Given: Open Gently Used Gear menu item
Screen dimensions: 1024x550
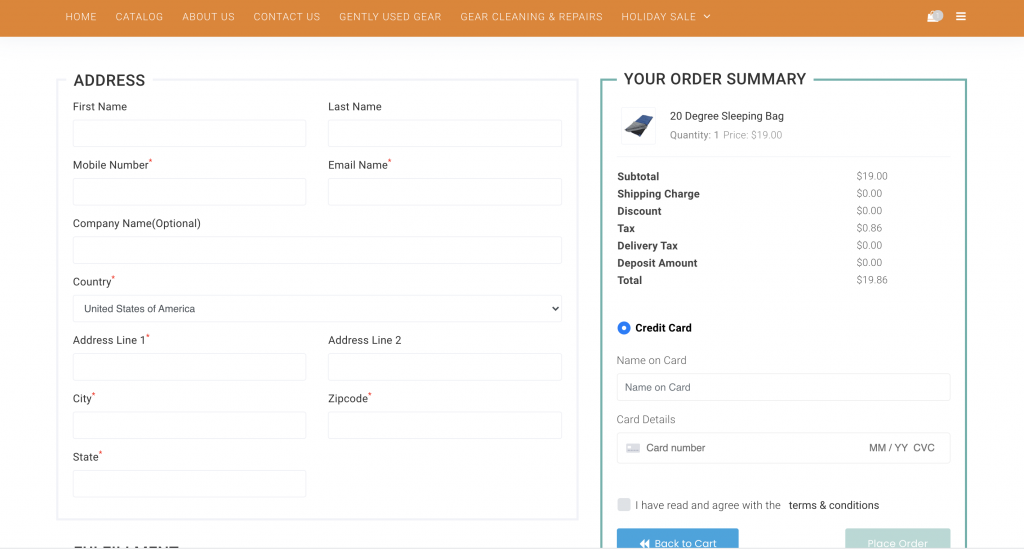Looking at the screenshot, I should pyautogui.click(x=390, y=17).
